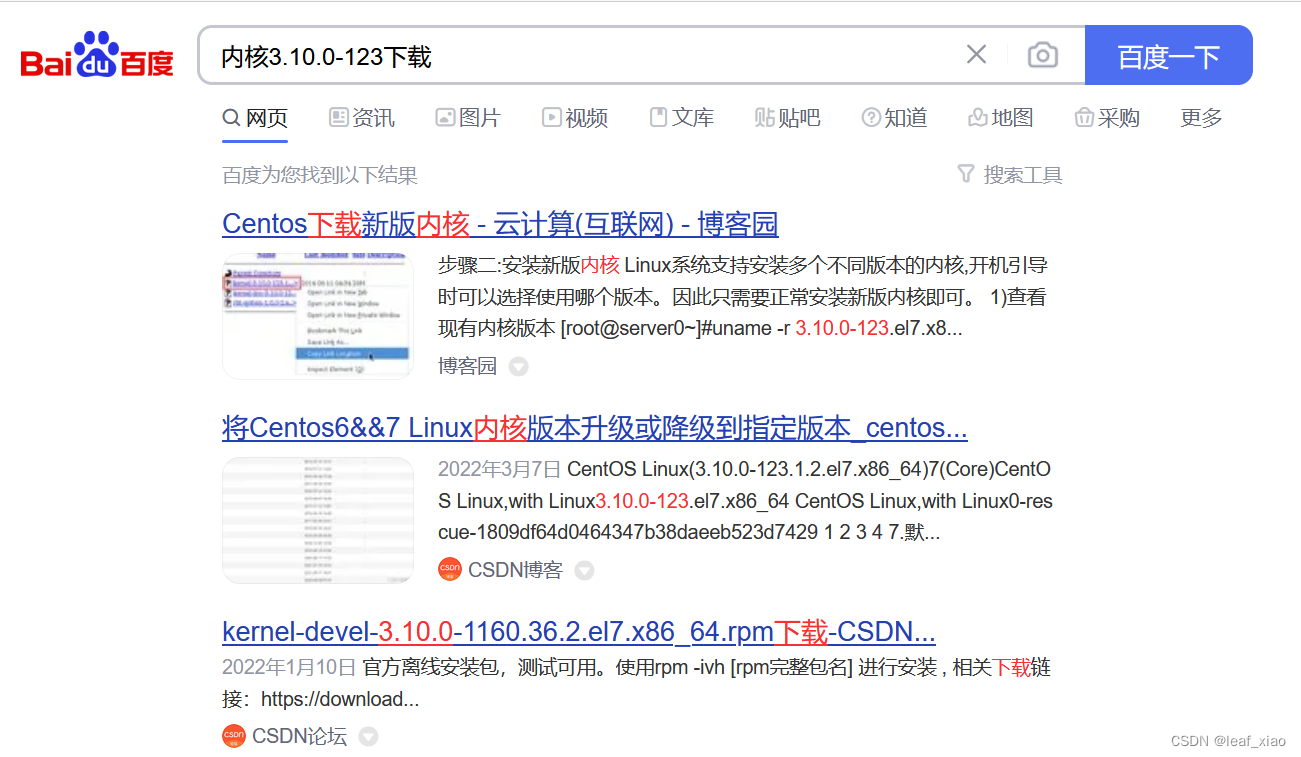The height and width of the screenshot is (757, 1301).
Task: Click the 百度为您找到以下结果 text
Action: (320, 176)
